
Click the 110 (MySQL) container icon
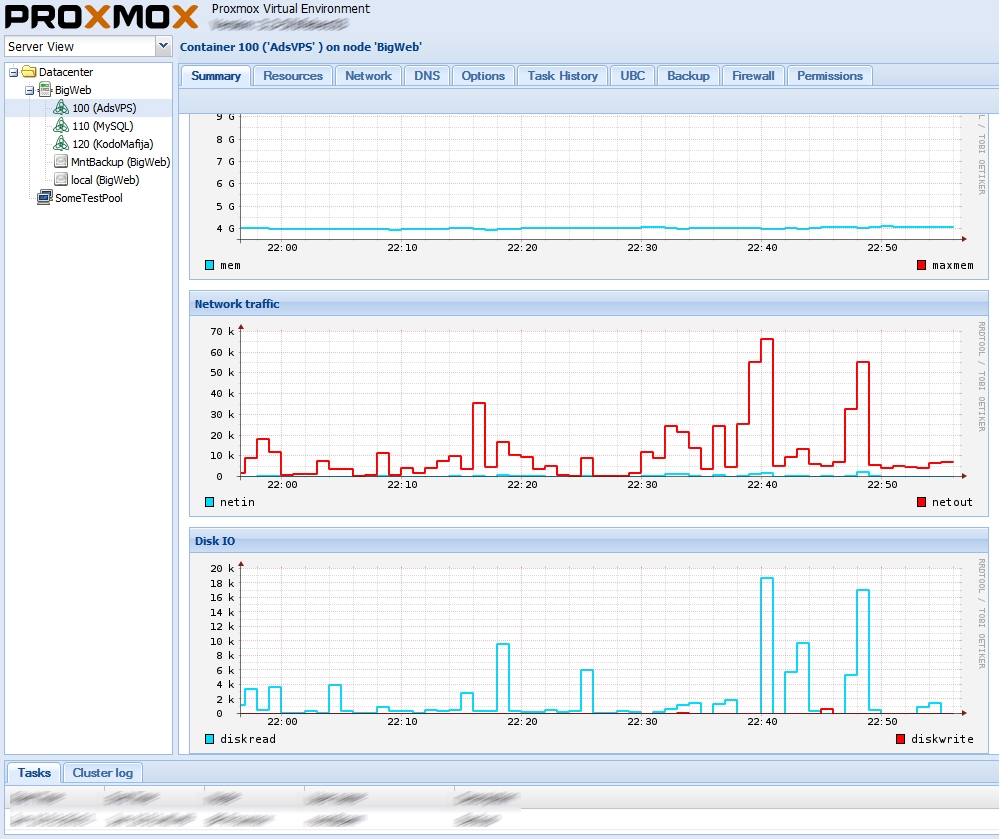(x=60, y=126)
